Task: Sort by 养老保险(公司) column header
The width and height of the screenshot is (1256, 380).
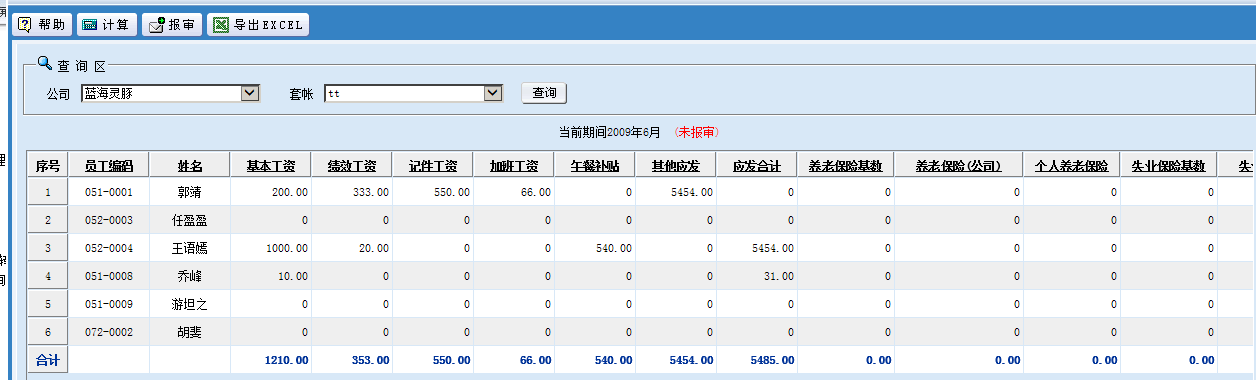Action: (x=959, y=166)
